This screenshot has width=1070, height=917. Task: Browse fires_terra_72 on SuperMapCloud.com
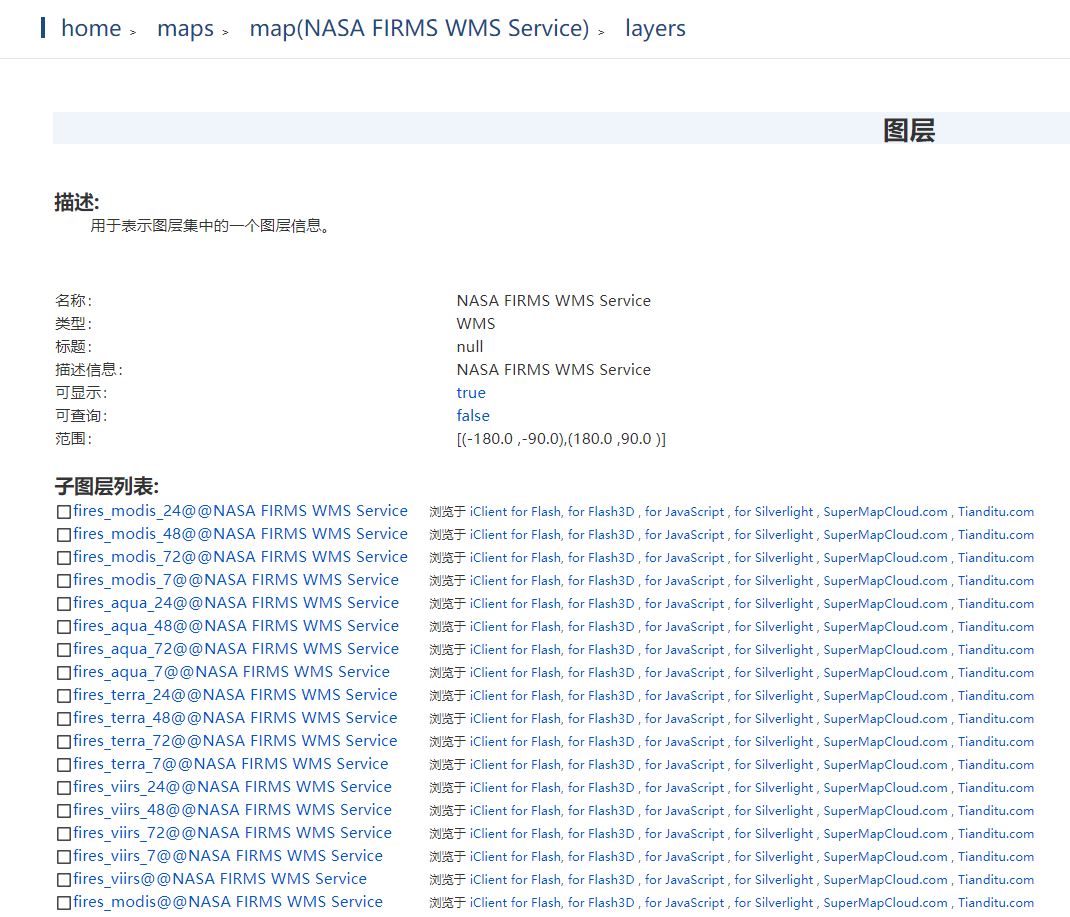click(886, 742)
